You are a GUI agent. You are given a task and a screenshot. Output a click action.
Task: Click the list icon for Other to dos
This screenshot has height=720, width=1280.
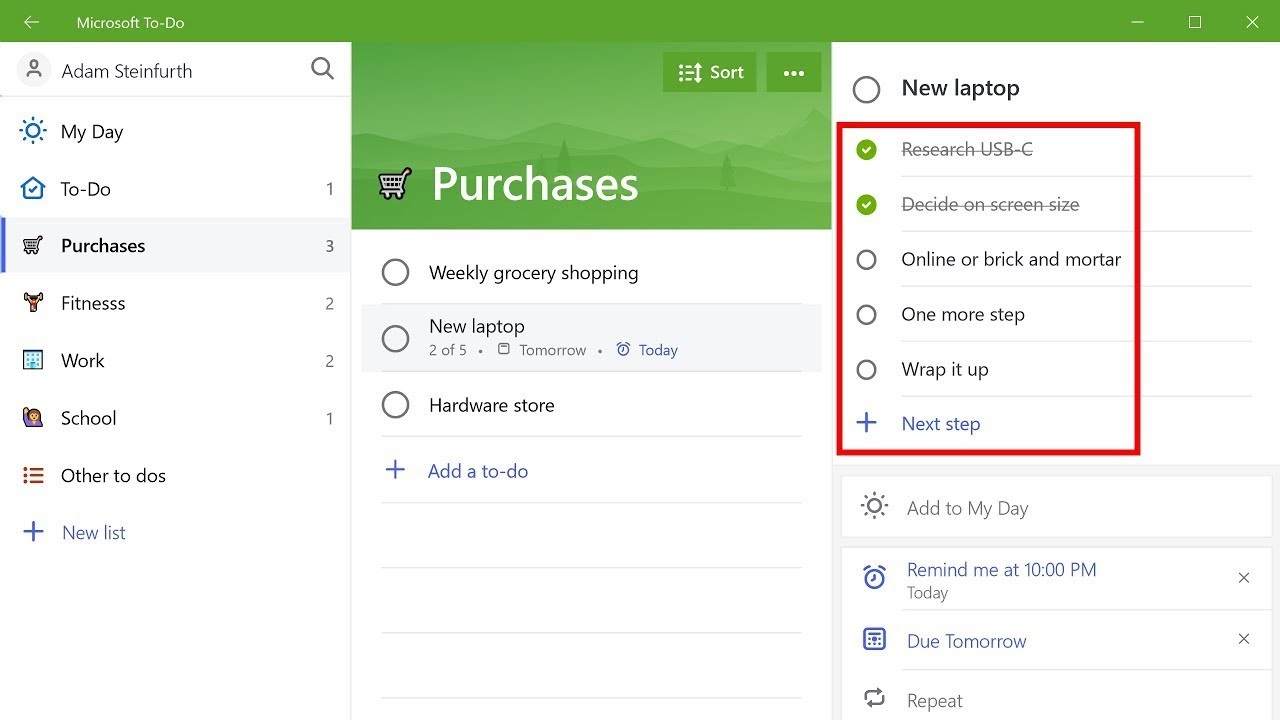tap(33, 475)
